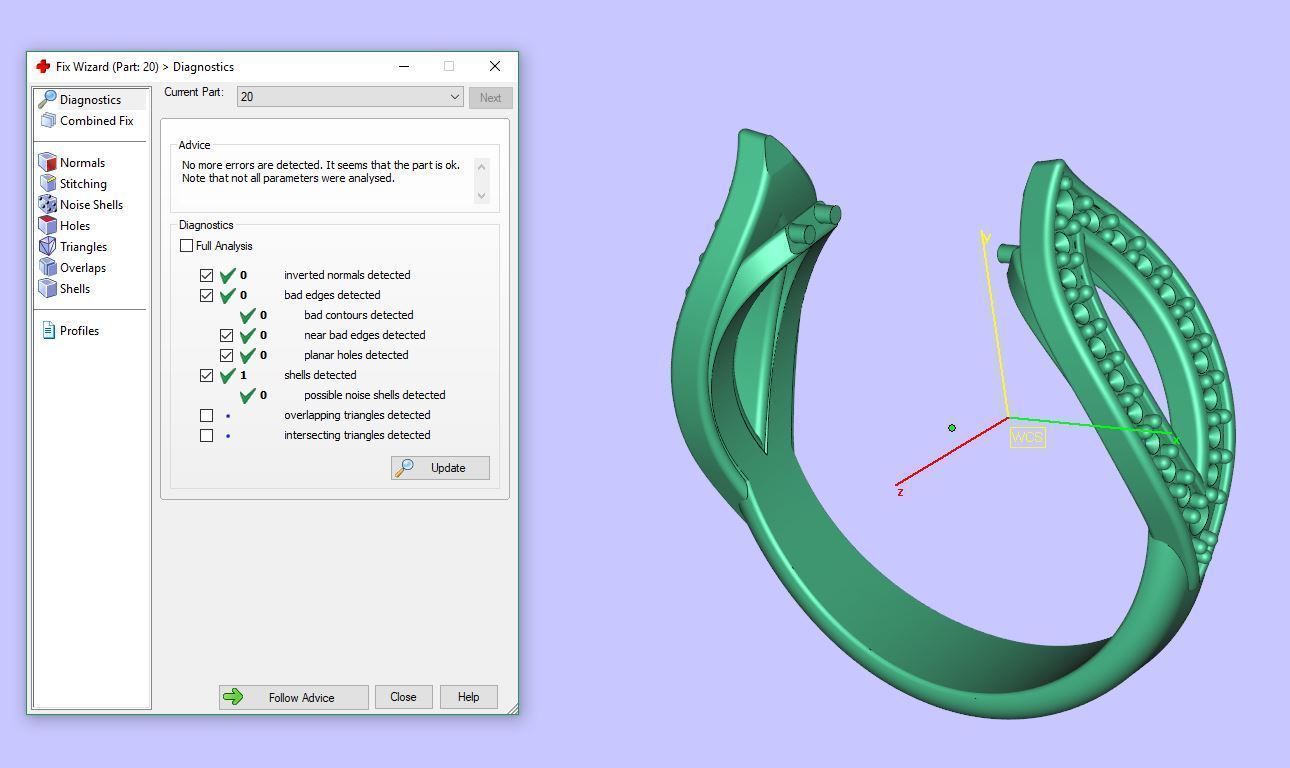Check the intersecting triangles detected box

click(207, 435)
